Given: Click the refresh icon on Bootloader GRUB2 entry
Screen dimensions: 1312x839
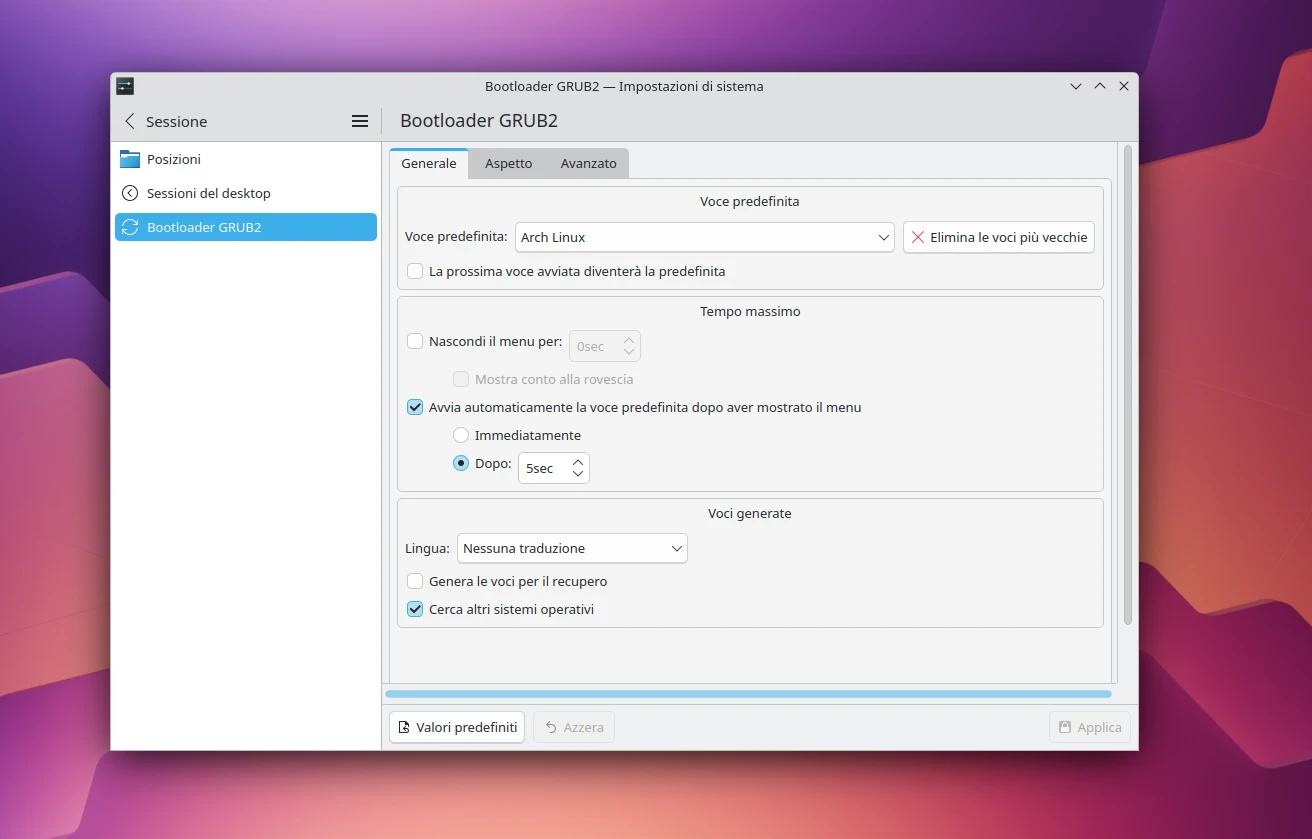Looking at the screenshot, I should point(130,227).
